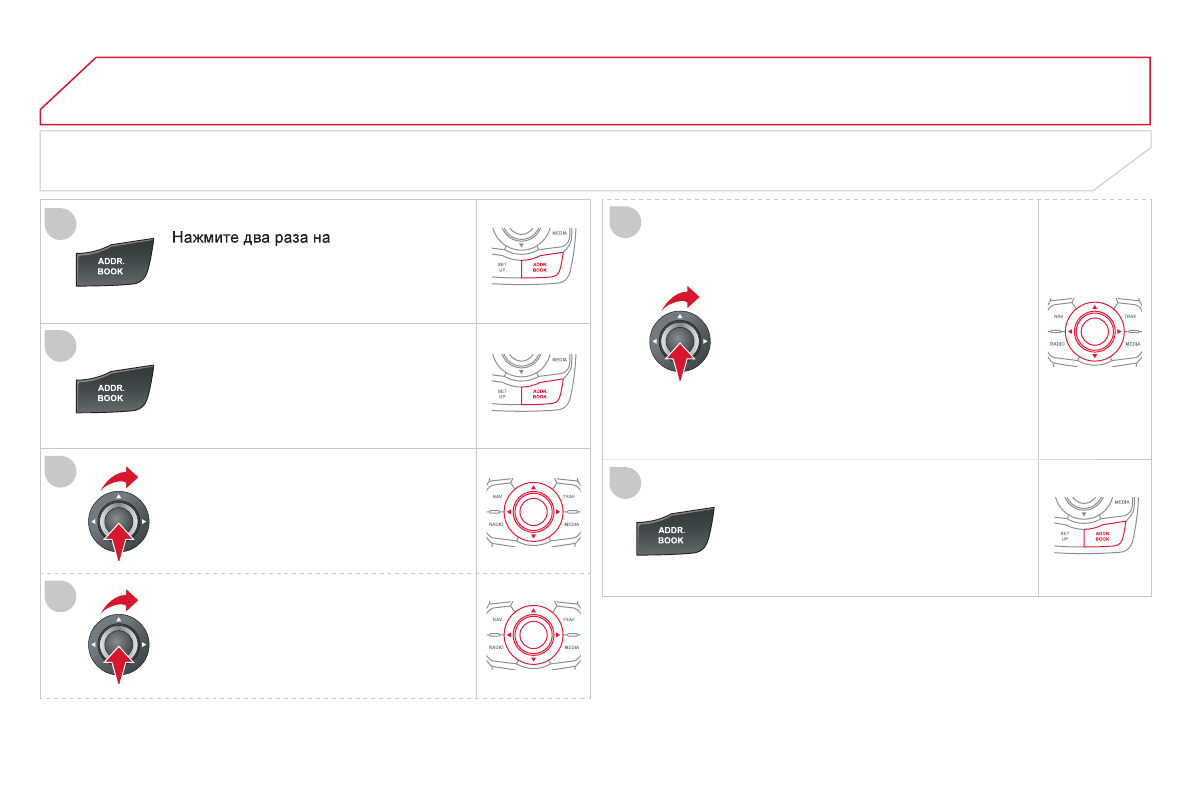
Task: Click the TRAF label in the fifth-step diagram
Action: [x=1130, y=316]
